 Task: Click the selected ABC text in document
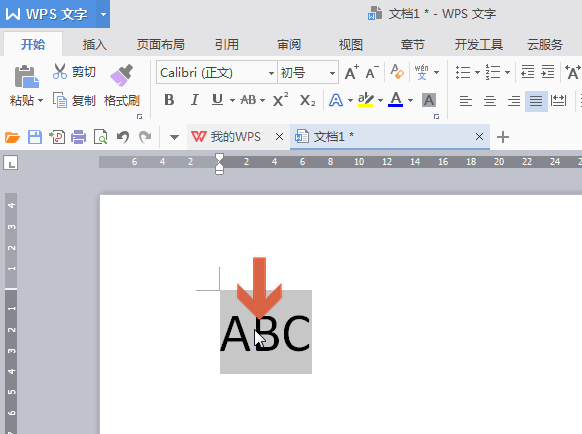(x=265, y=333)
